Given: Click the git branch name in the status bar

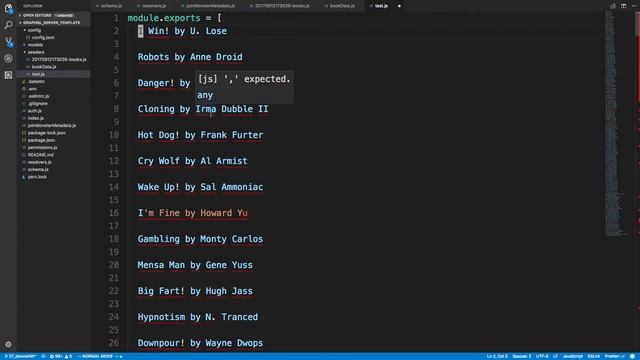Looking at the screenshot, I should coord(20,356).
